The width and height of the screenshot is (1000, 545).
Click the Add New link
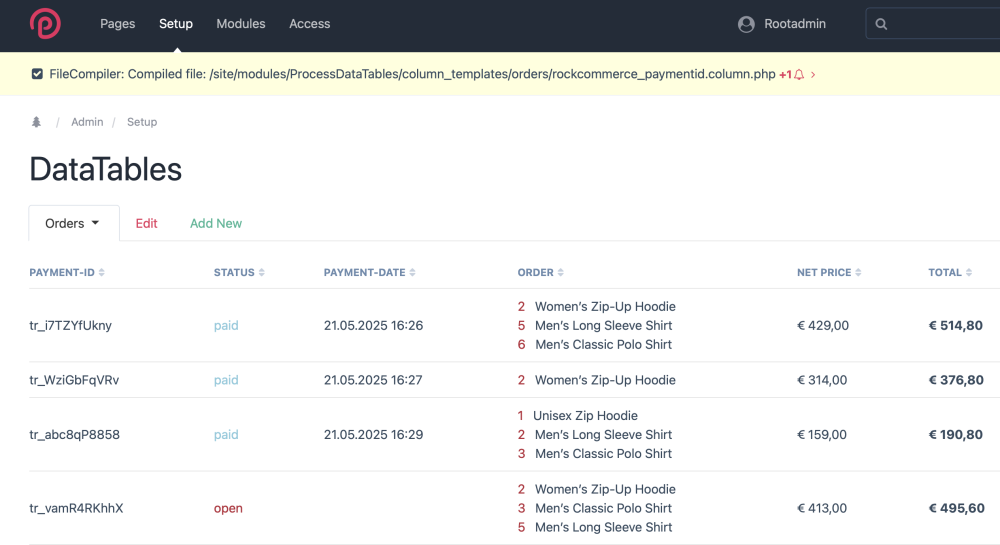click(x=216, y=223)
